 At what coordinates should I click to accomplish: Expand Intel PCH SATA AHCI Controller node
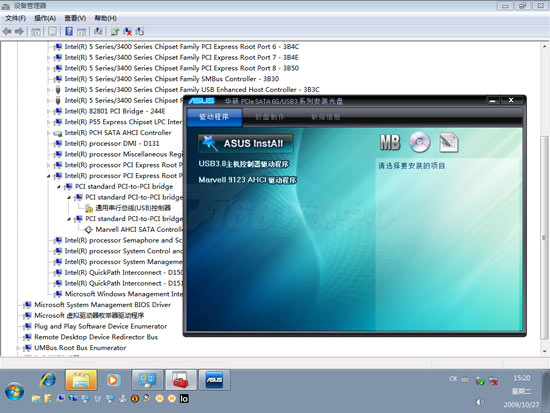click(x=48, y=133)
